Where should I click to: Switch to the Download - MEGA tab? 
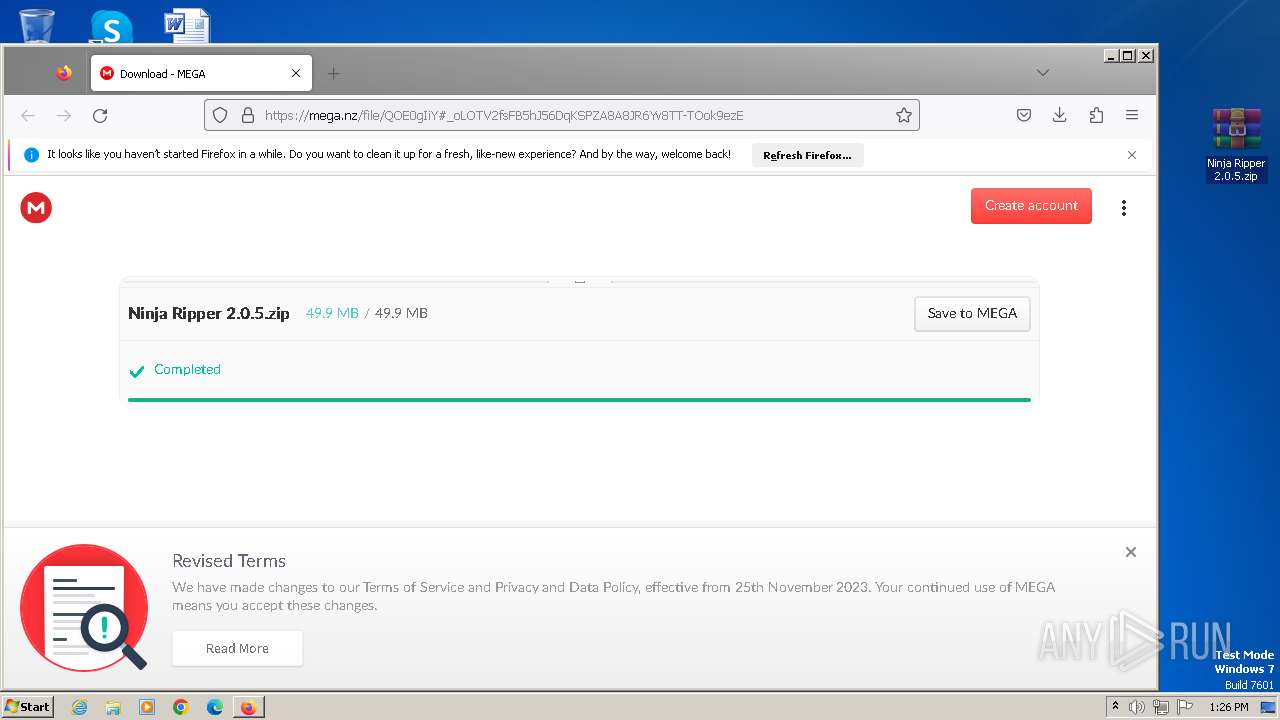point(201,73)
